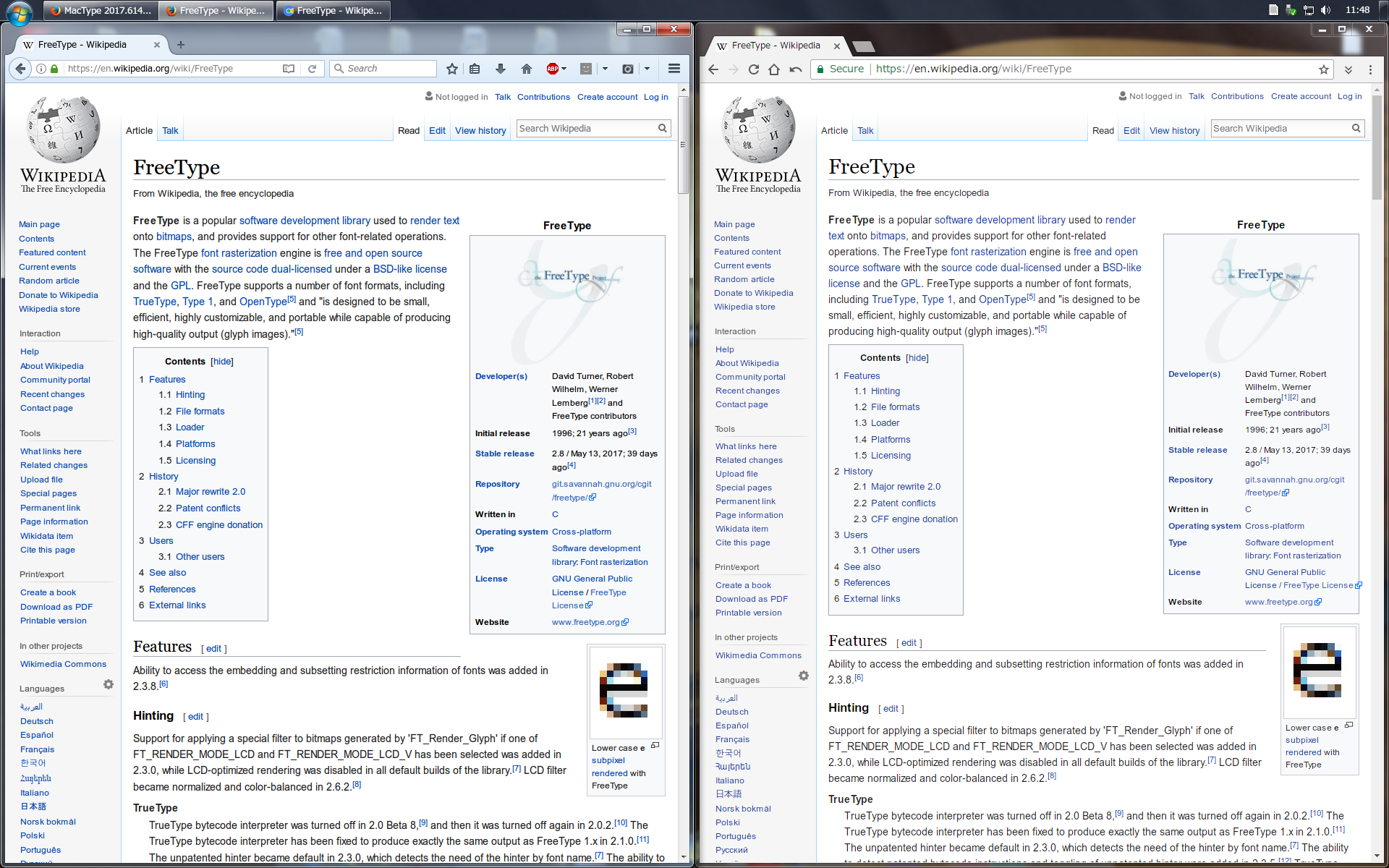The height and width of the screenshot is (868, 1389).
Task: Switch to the Talk tab of the article
Action: click(170, 130)
